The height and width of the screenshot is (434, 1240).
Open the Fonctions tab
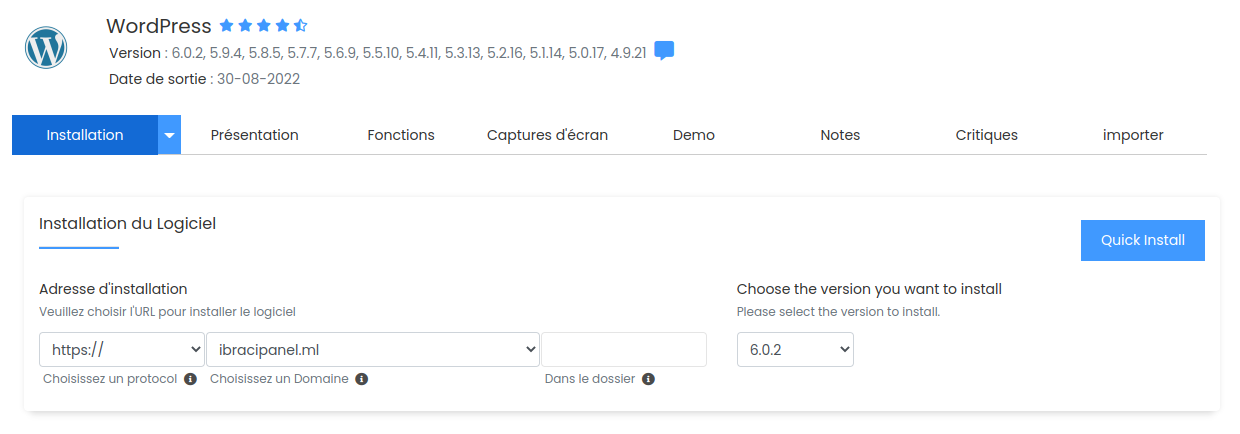pos(401,135)
